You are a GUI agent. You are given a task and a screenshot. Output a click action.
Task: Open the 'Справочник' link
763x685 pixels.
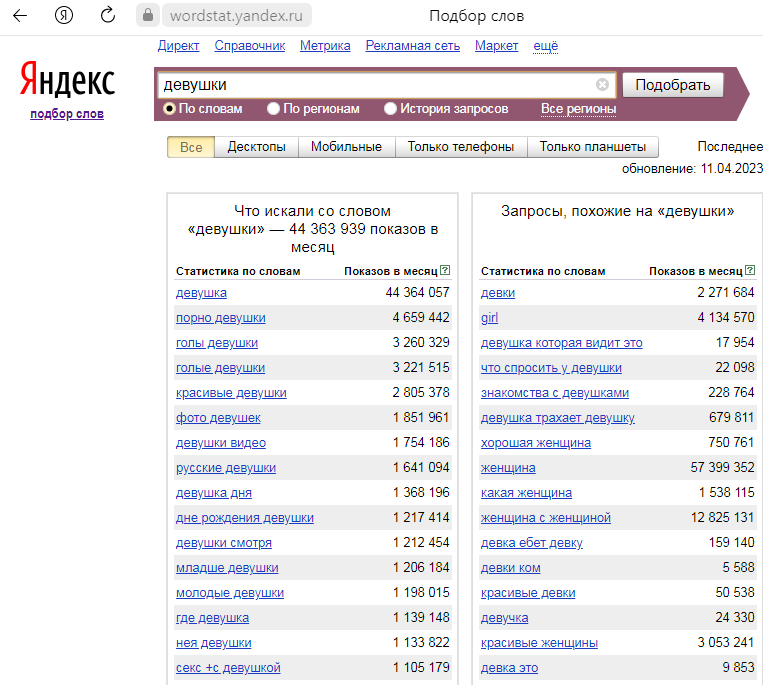[250, 46]
